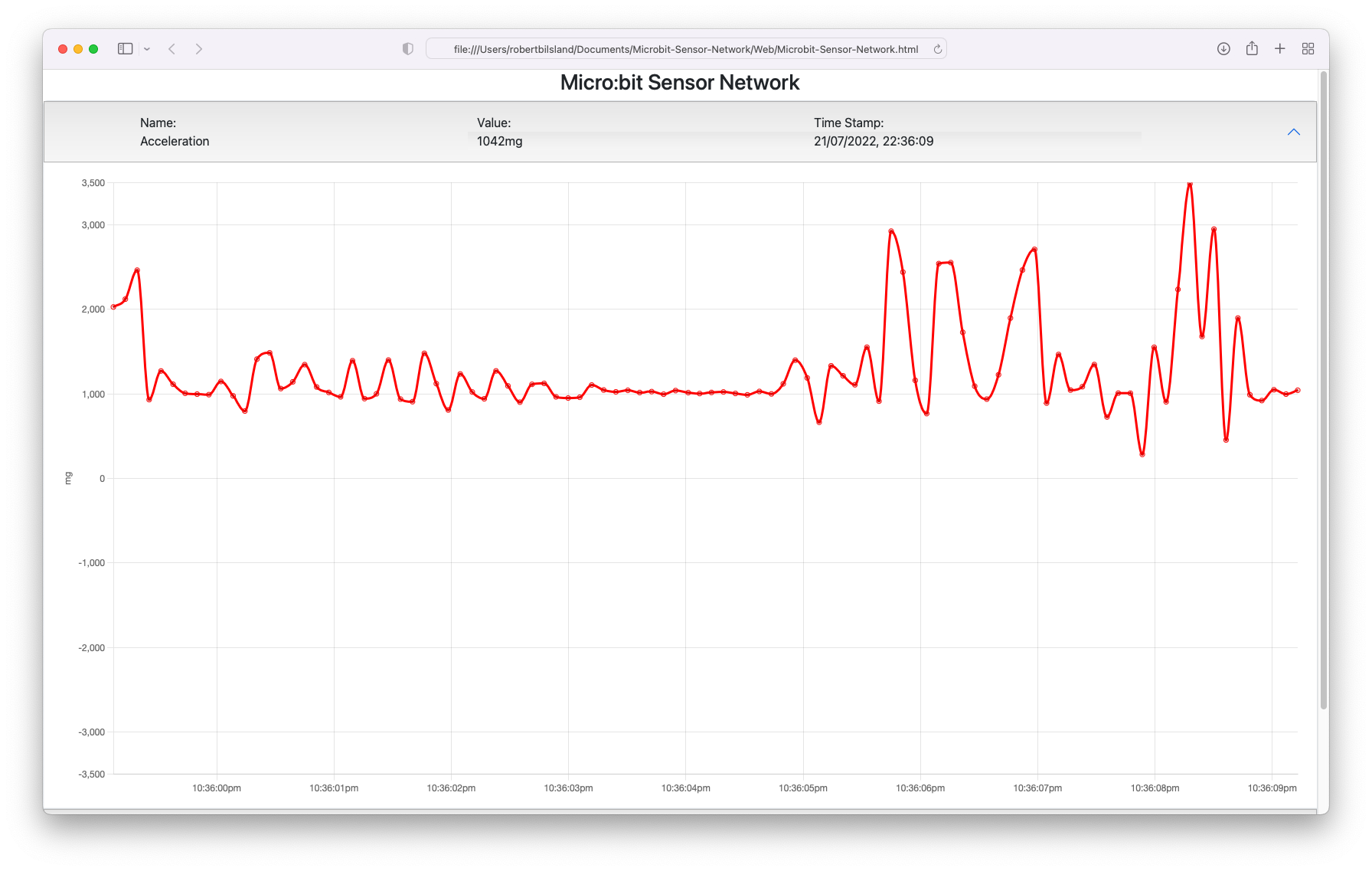Go forward with the forward arrow
Image resolution: width=1372 pixels, height=871 pixels.
click(199, 49)
